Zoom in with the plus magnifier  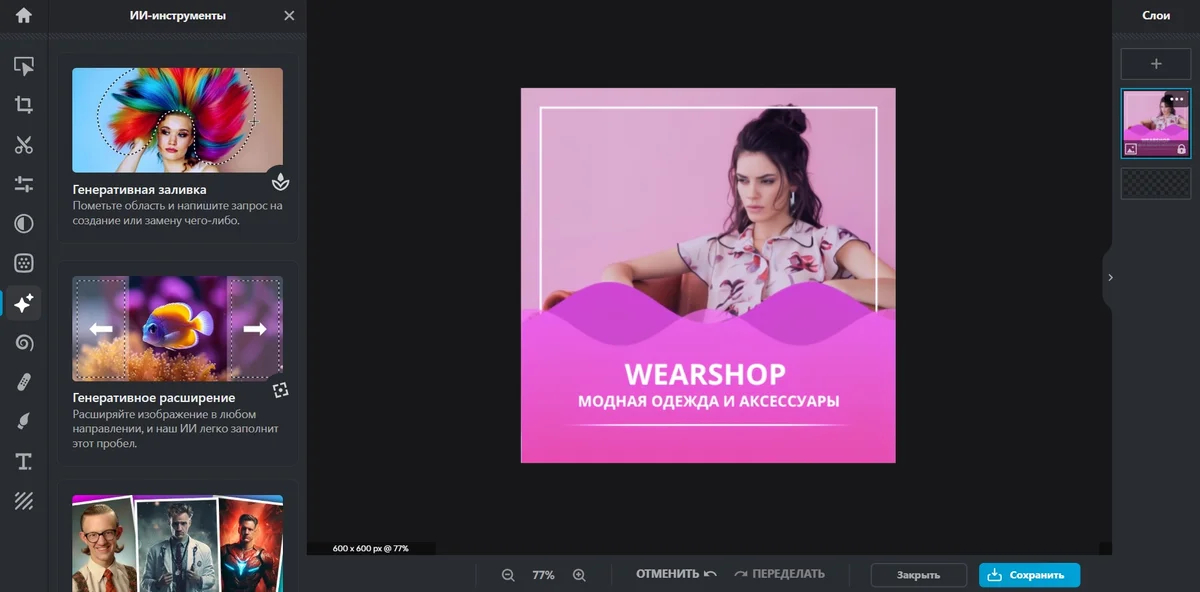579,575
